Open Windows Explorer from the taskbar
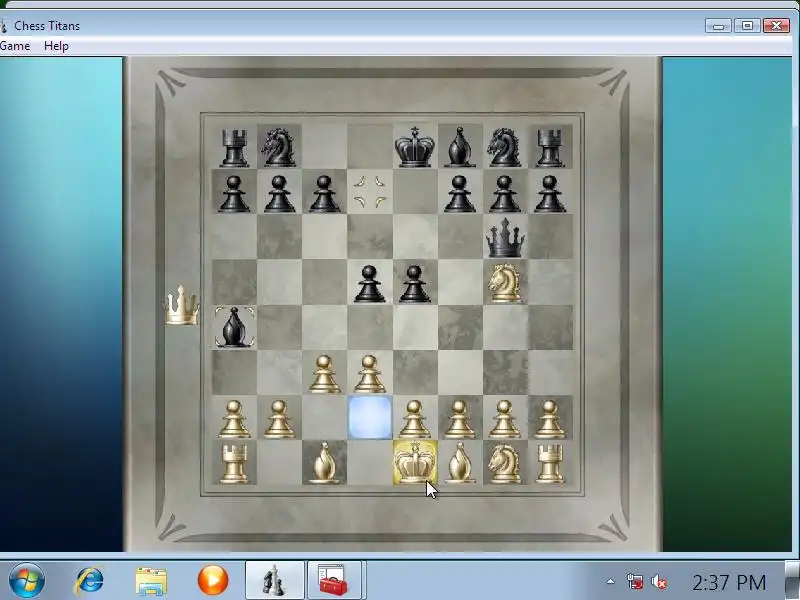This screenshot has width=800, height=600. coord(151,581)
